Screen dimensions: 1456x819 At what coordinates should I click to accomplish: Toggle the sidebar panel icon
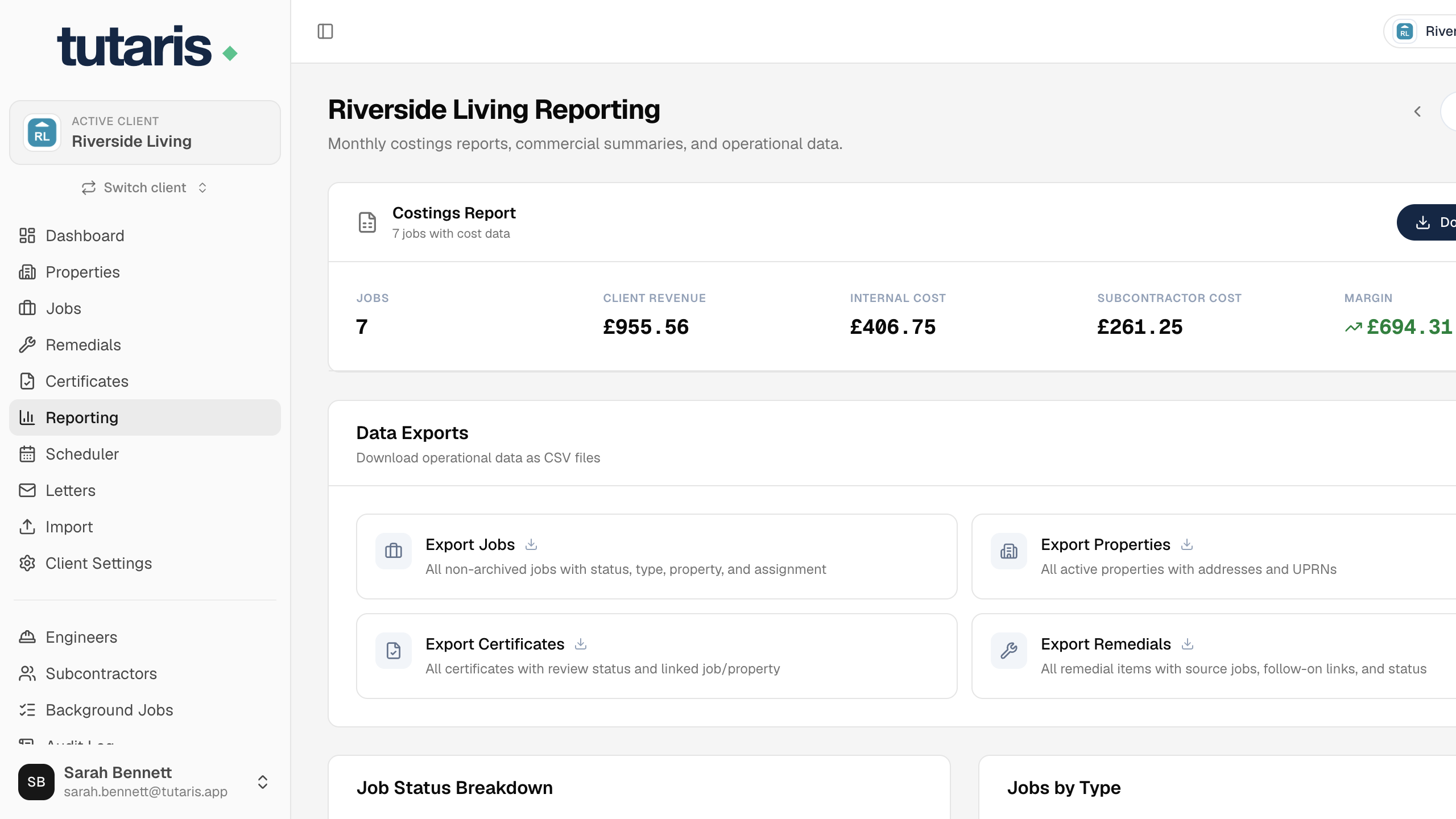tap(325, 31)
